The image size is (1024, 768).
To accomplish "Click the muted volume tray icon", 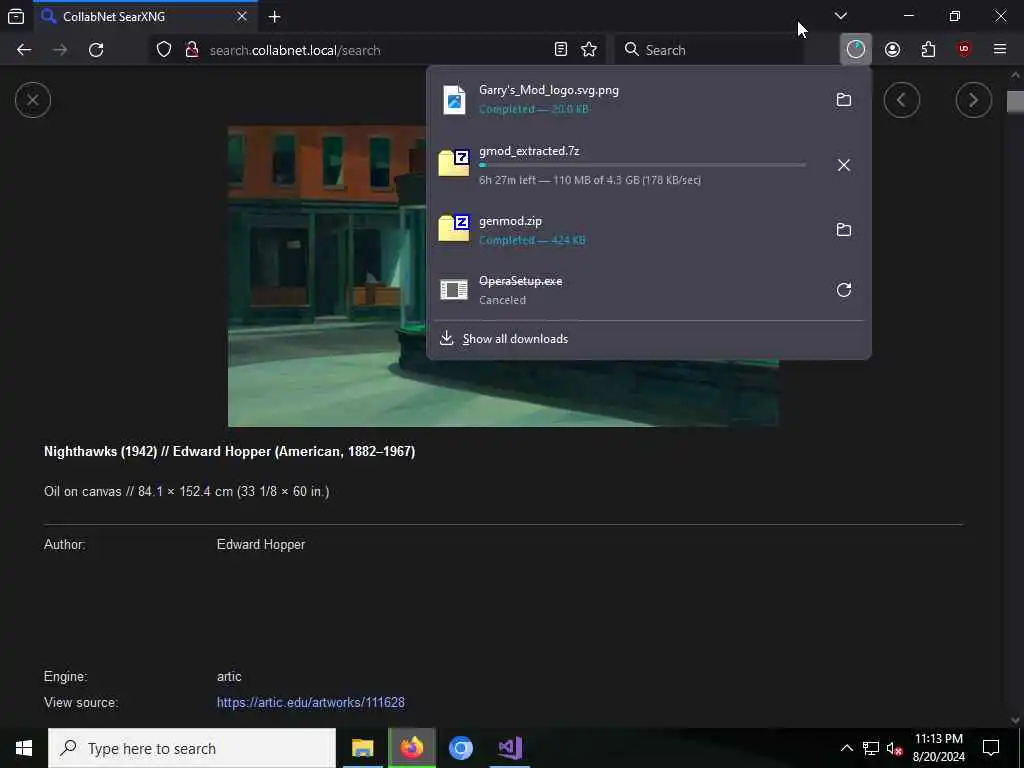I will [895, 748].
